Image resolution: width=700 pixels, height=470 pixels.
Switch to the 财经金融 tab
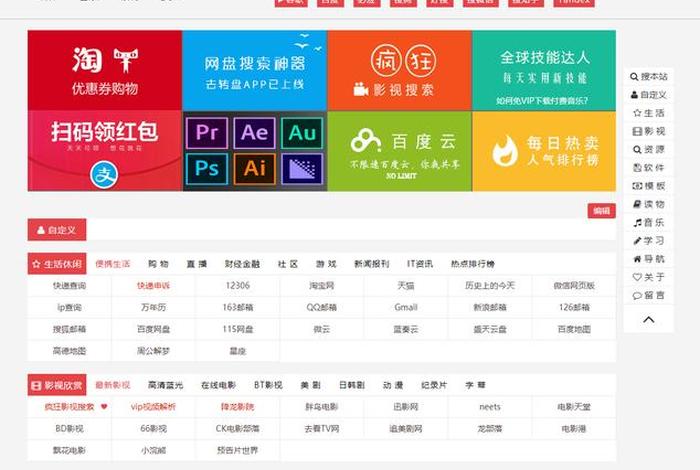(x=242, y=264)
